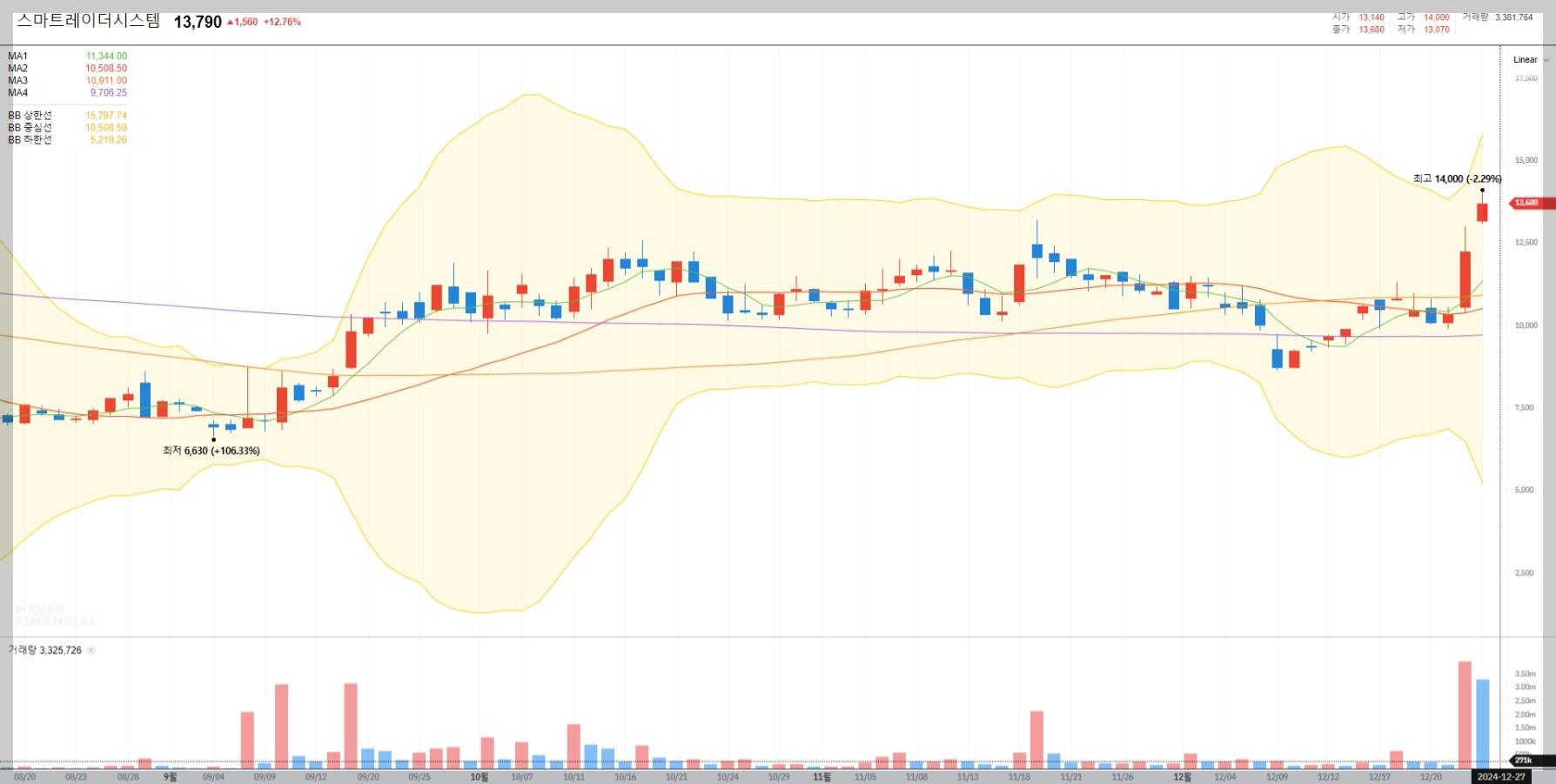Viewport: 1556px width, 784px height.
Task: Click the 12월 month label on the time axis
Action: coord(1182,776)
